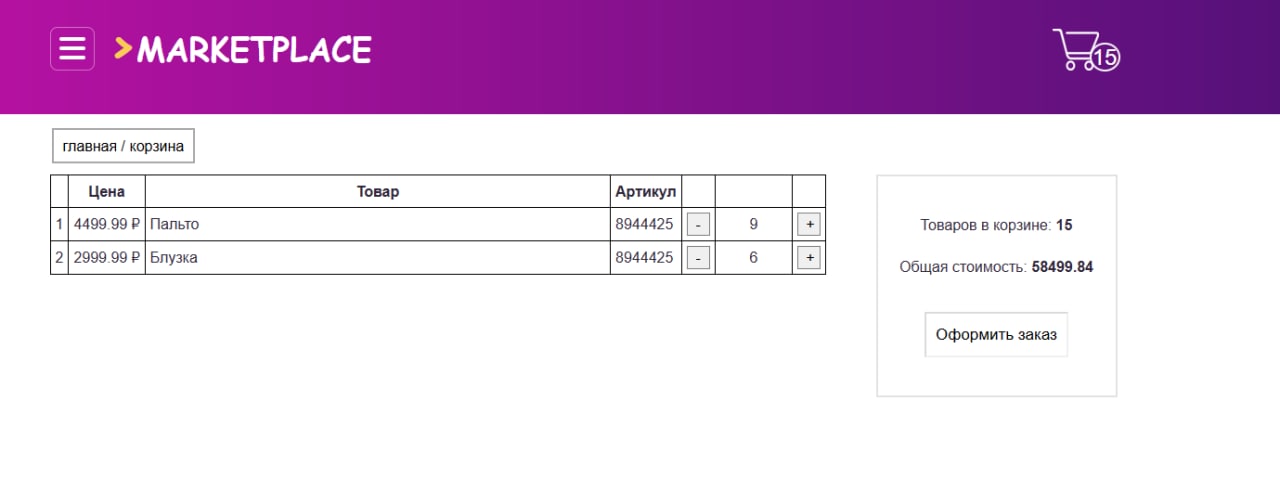Open the hamburger menu
Viewport: 1280px width, 504px height.
(x=72, y=49)
